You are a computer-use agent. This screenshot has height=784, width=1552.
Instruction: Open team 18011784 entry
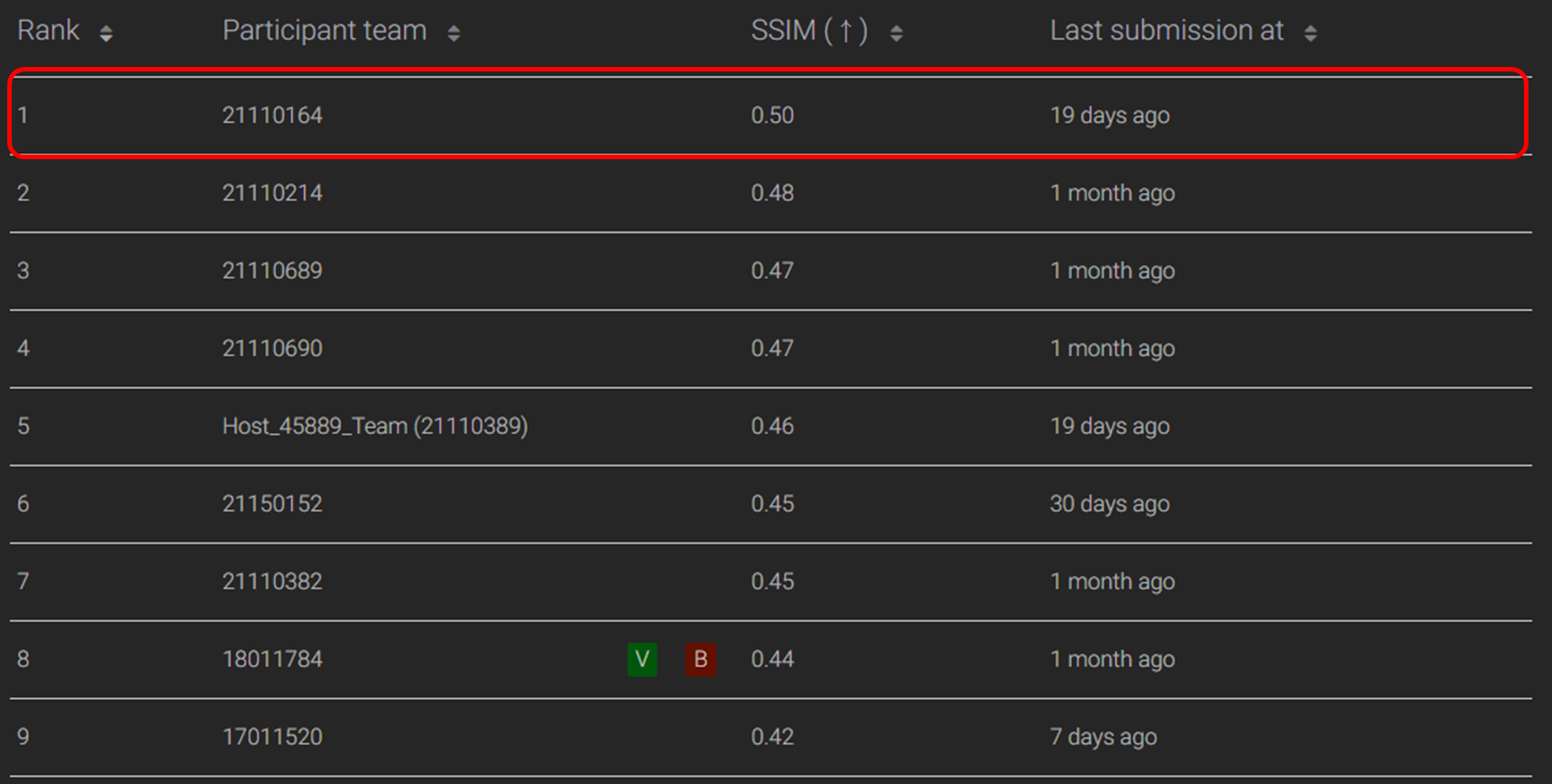coord(272,659)
